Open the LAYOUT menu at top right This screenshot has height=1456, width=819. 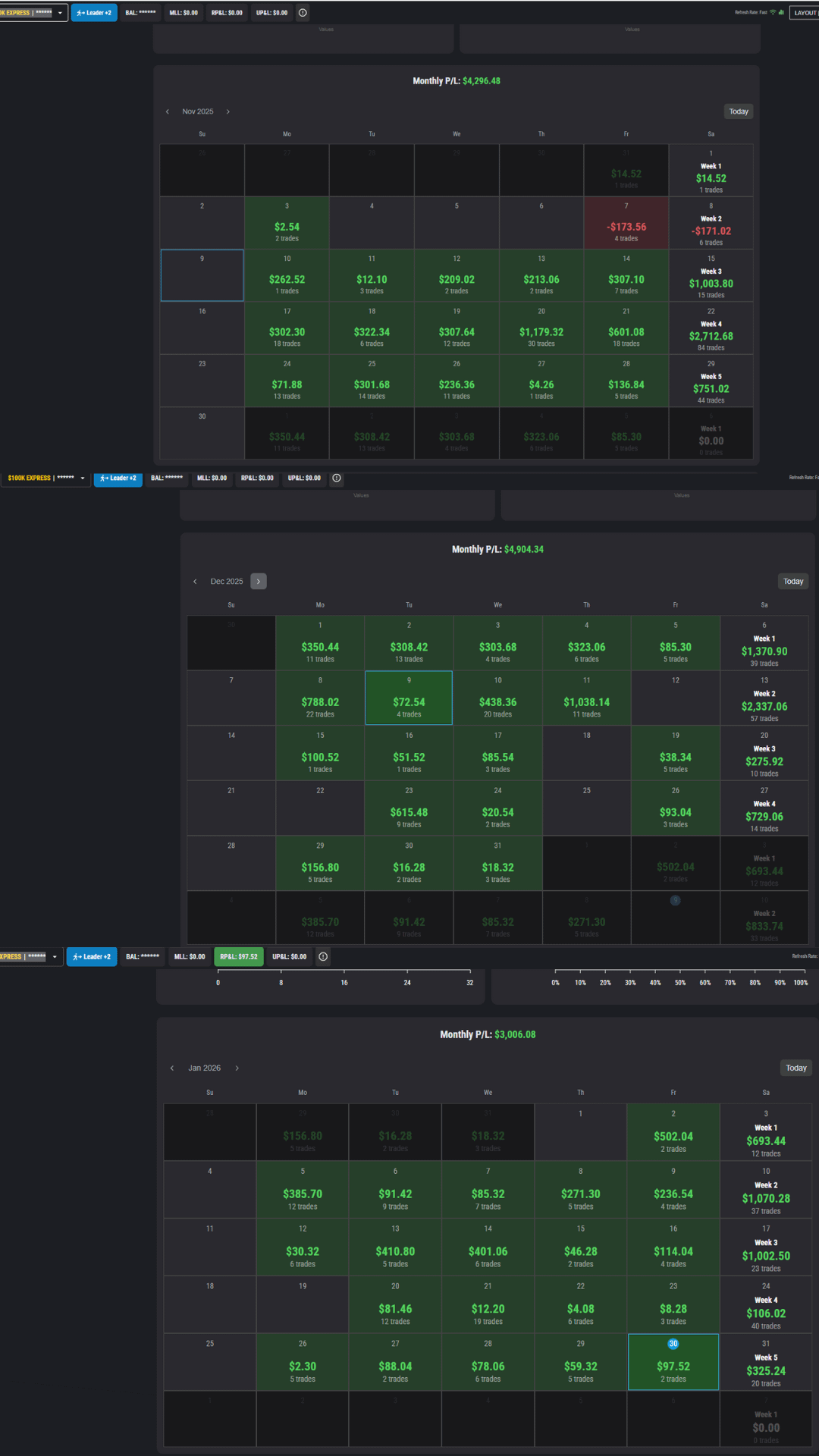[x=805, y=13]
